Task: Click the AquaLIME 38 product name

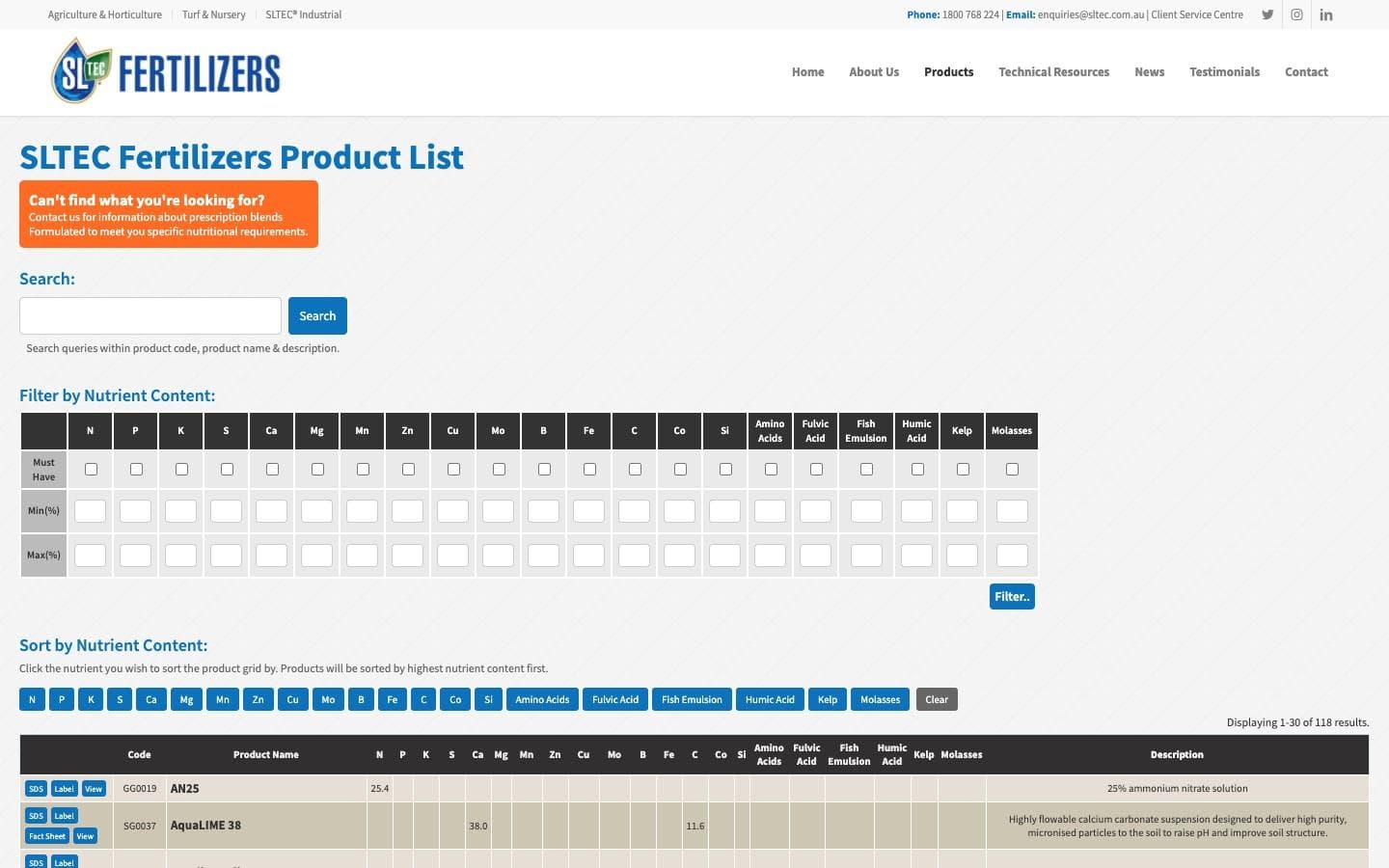Action: pos(205,826)
